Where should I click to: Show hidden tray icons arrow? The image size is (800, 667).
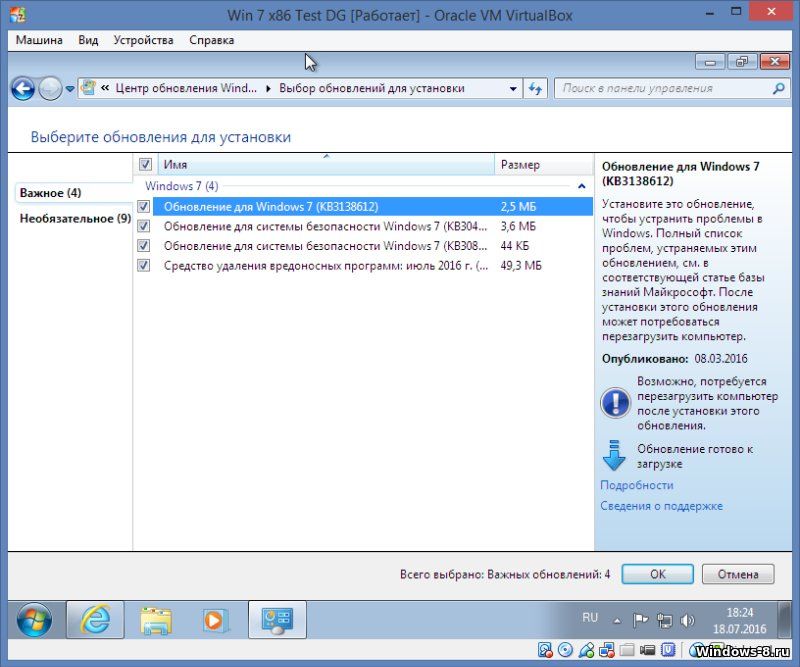pyautogui.click(x=617, y=621)
